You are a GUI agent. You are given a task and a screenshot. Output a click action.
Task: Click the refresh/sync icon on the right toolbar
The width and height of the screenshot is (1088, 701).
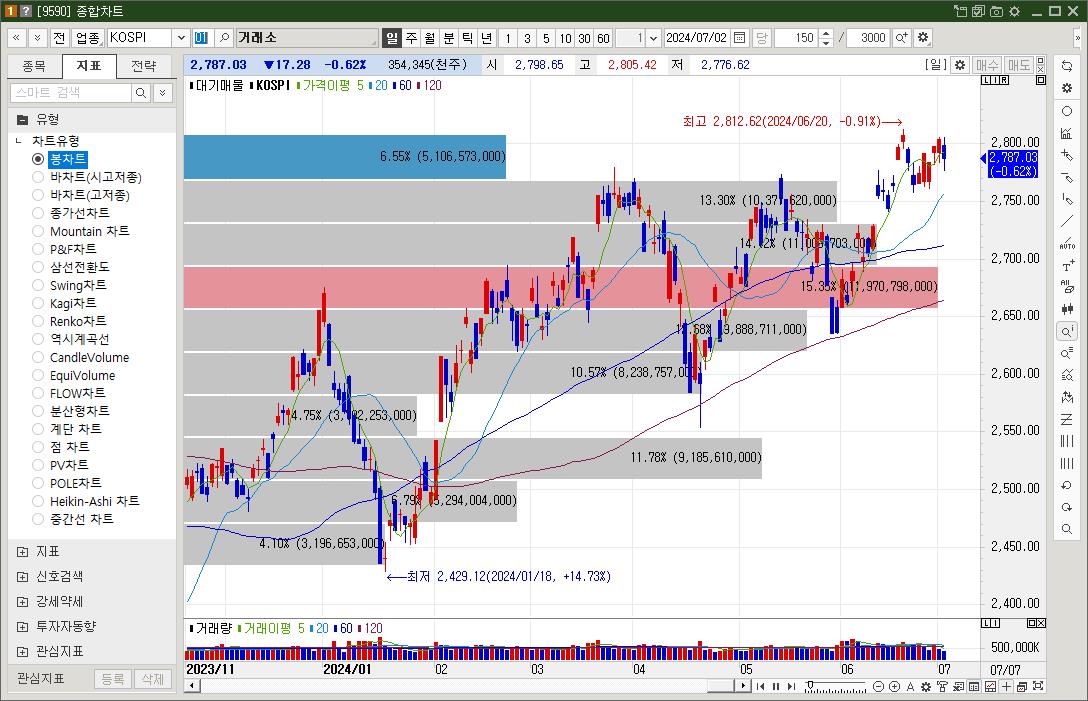(1067, 66)
